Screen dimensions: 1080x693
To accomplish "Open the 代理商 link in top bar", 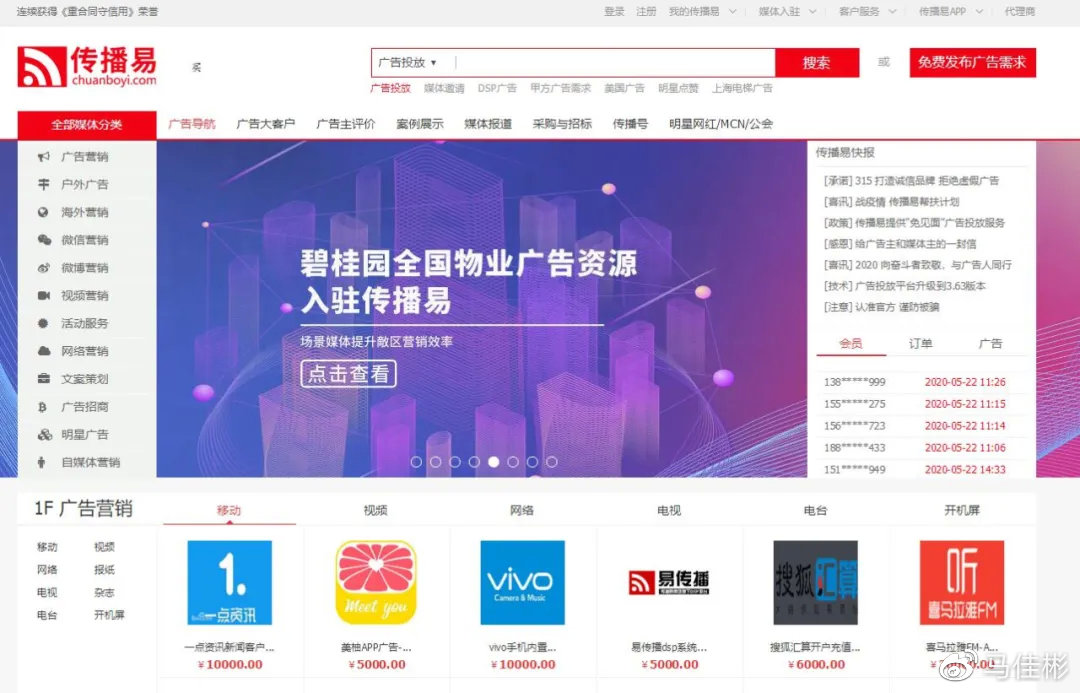I will (1019, 12).
